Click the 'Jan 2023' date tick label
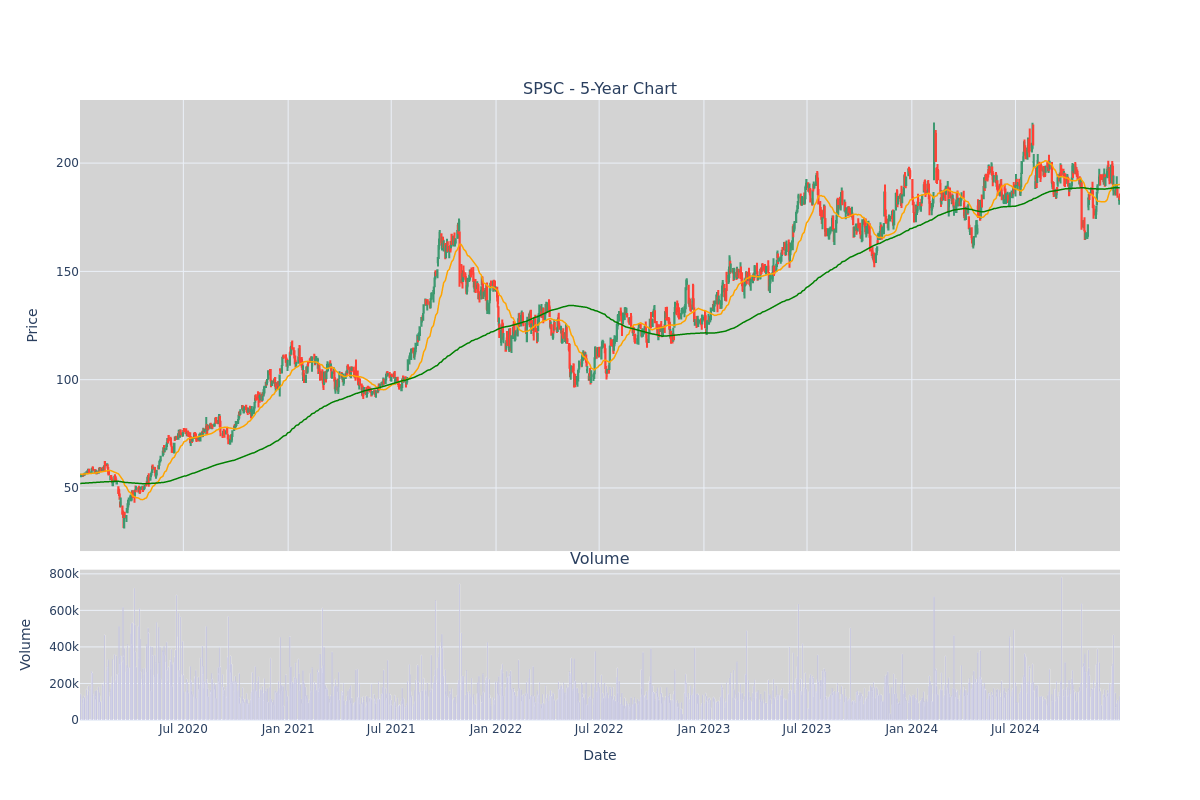Viewport: 1200px width, 800px height. click(704, 729)
